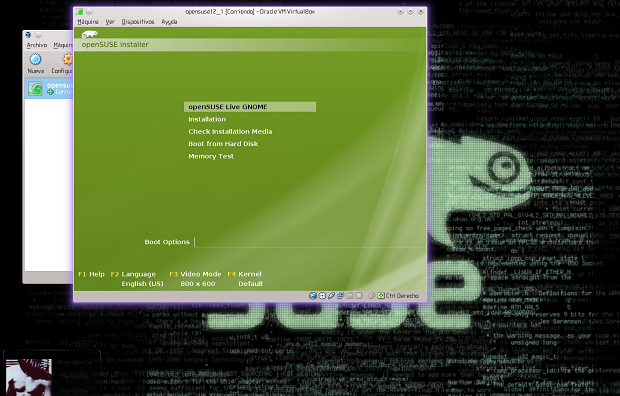Minimize the VirtualBox VM window
The width and height of the screenshot is (620, 396).
(x=400, y=12)
